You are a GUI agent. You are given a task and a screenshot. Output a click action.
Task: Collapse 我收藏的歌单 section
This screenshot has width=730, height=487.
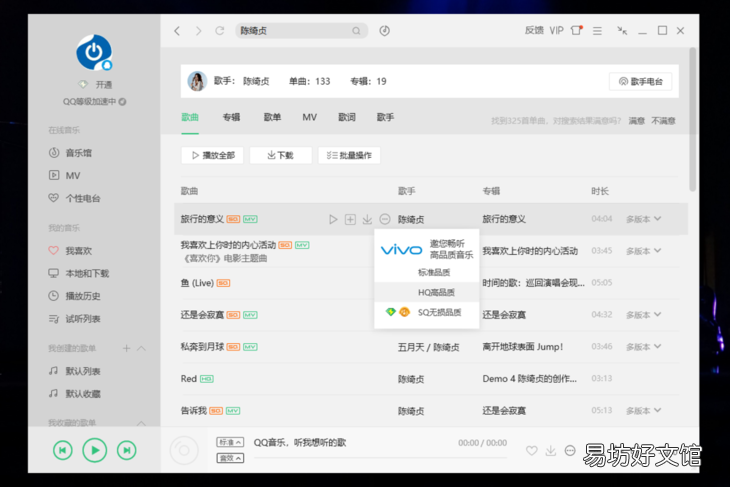pyautogui.click(x=142, y=423)
